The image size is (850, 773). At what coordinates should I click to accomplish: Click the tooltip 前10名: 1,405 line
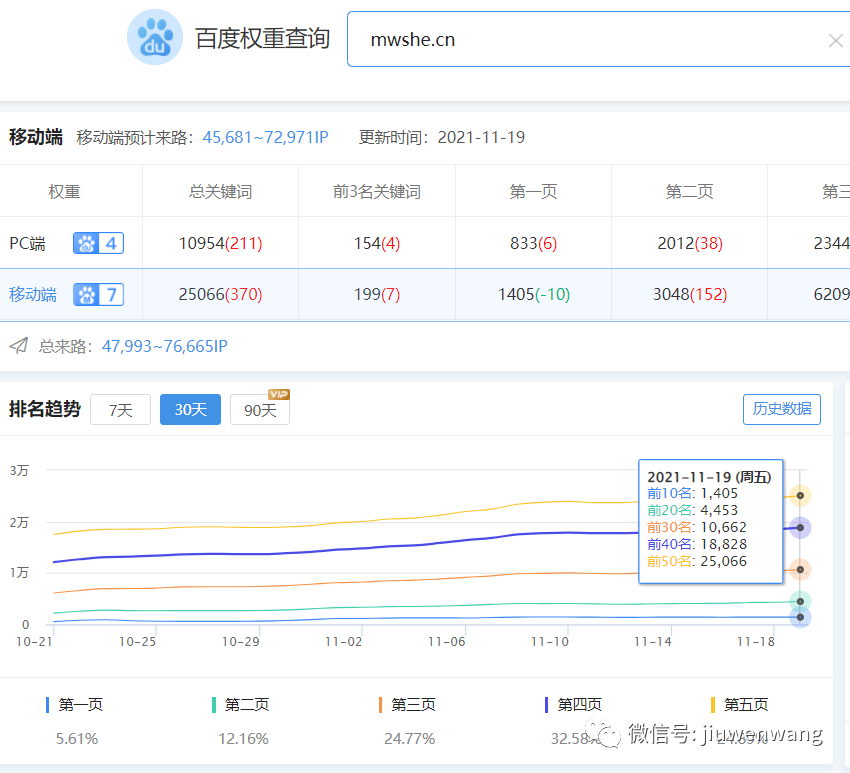pos(693,493)
